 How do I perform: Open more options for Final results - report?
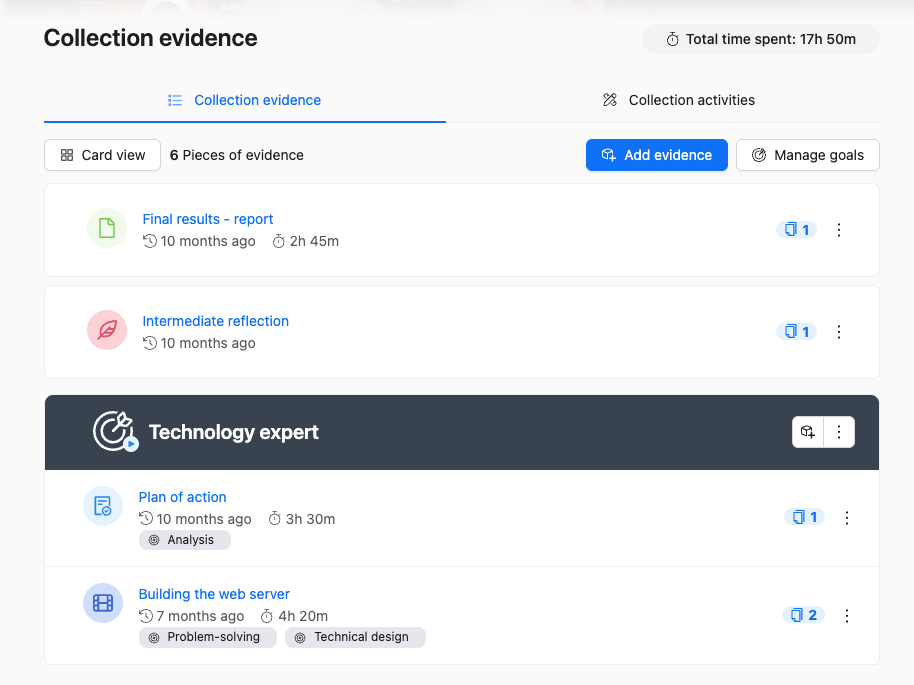click(839, 230)
